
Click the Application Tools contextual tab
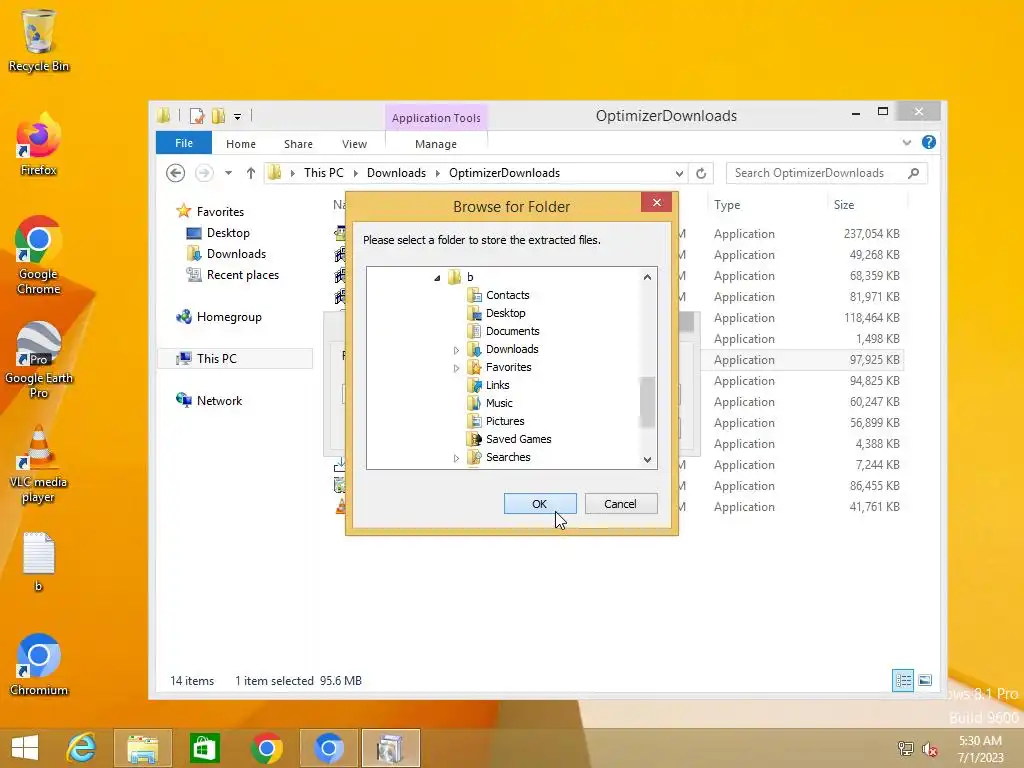(436, 118)
